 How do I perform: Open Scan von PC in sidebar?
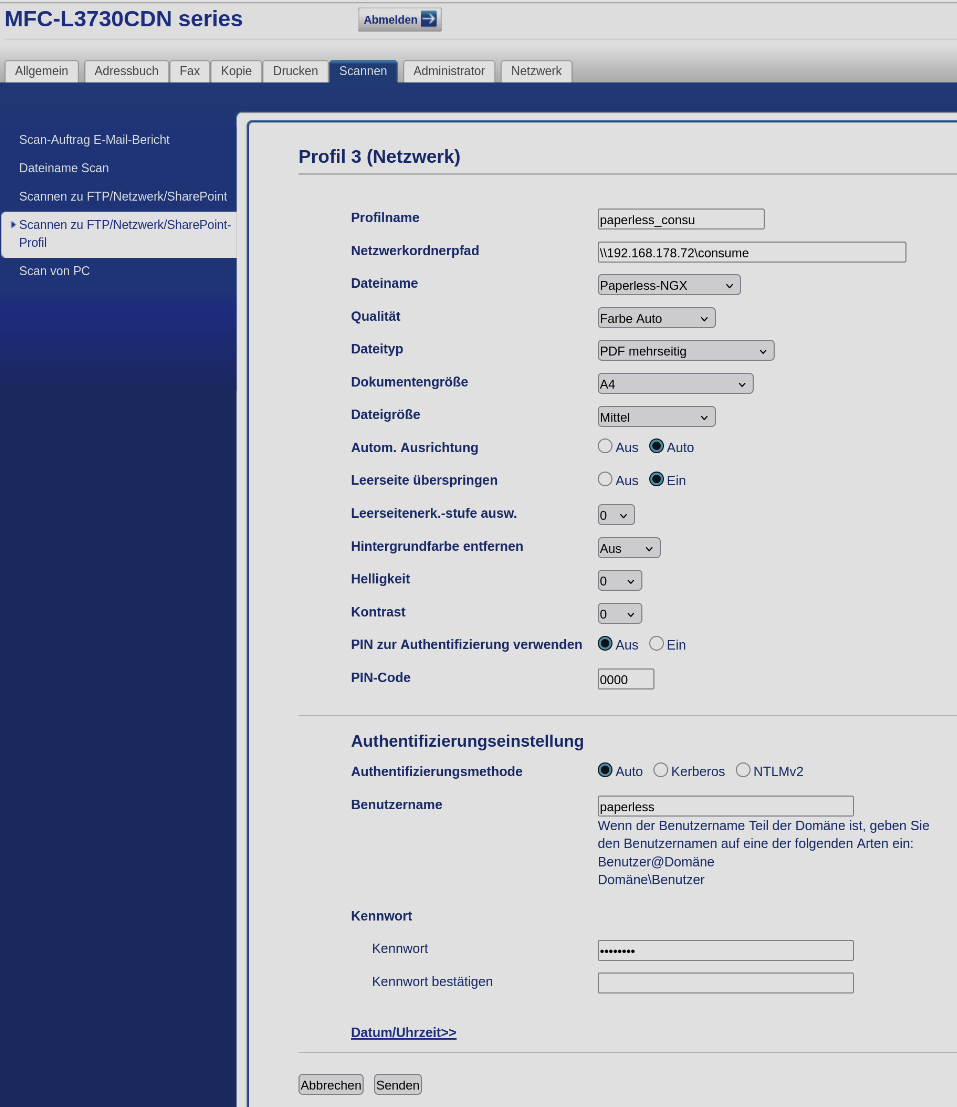(x=54, y=271)
